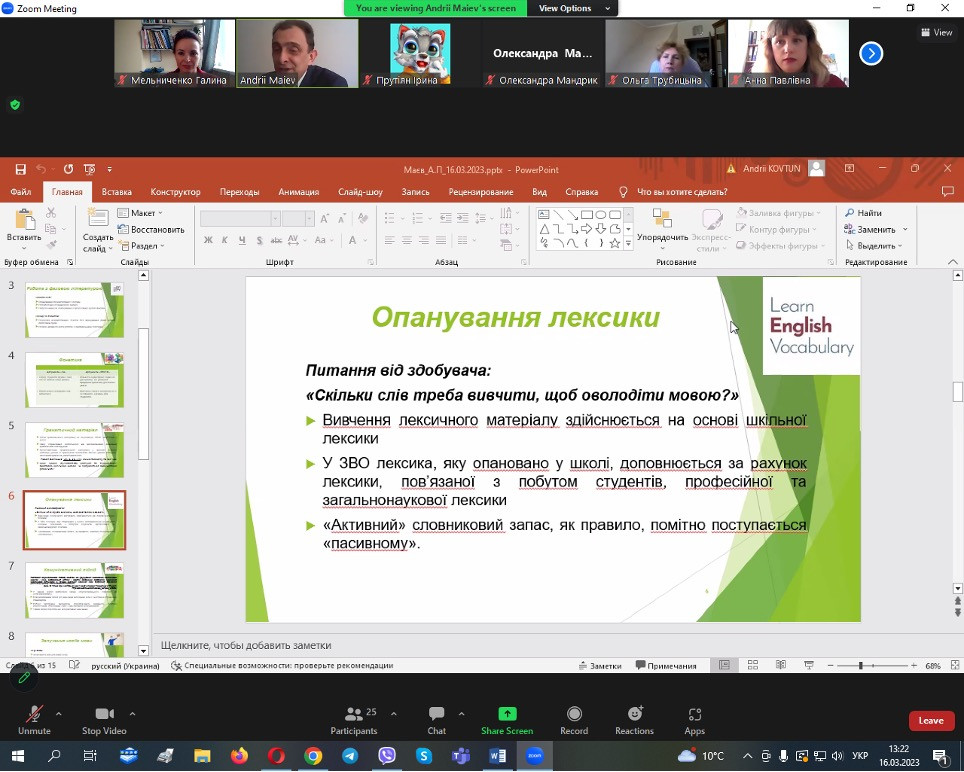
Task: Open the Анимация ribbon tab
Action: [x=298, y=192]
